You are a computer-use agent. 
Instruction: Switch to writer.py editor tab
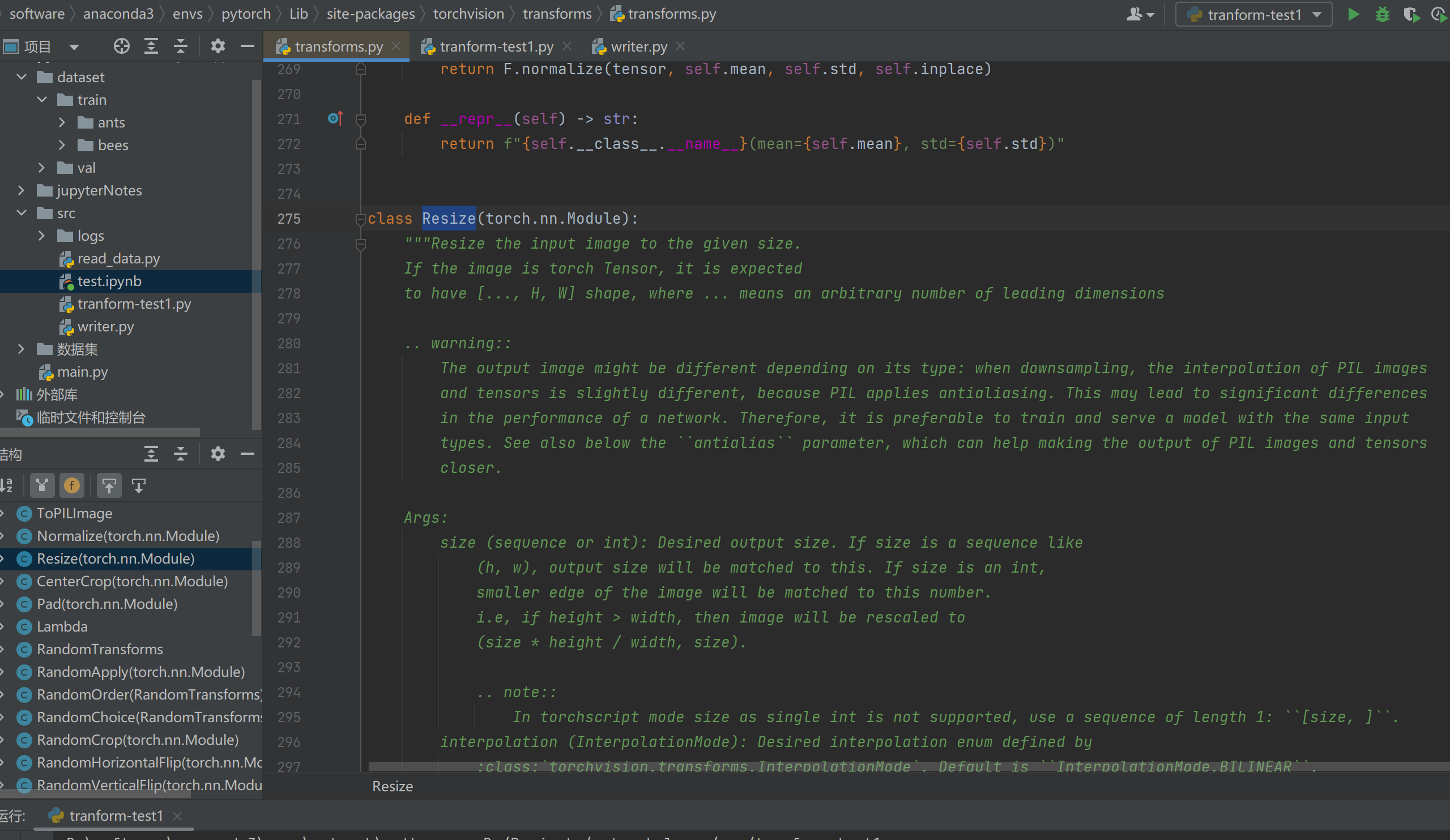[638, 46]
